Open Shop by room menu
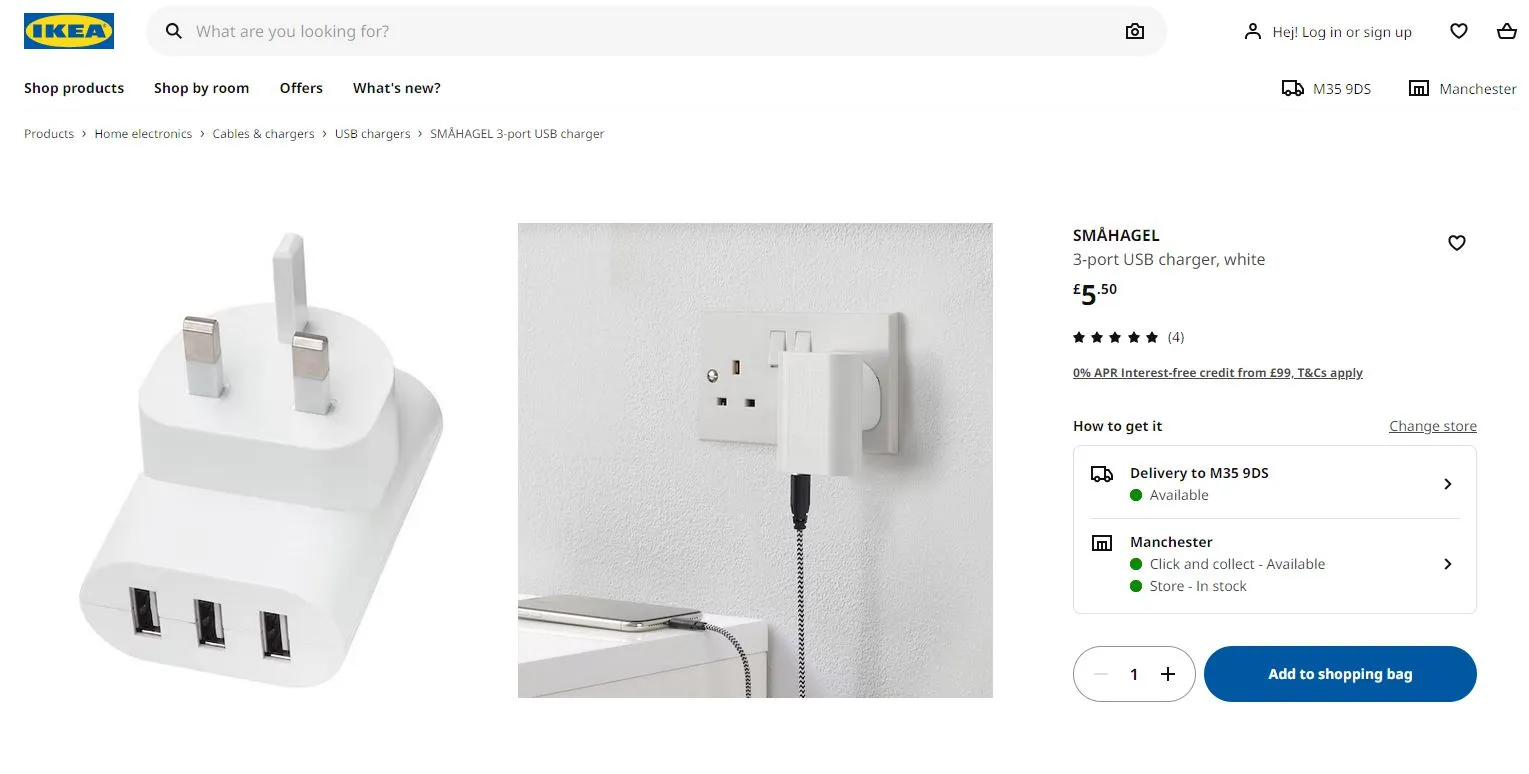1529x774 pixels. 201,88
